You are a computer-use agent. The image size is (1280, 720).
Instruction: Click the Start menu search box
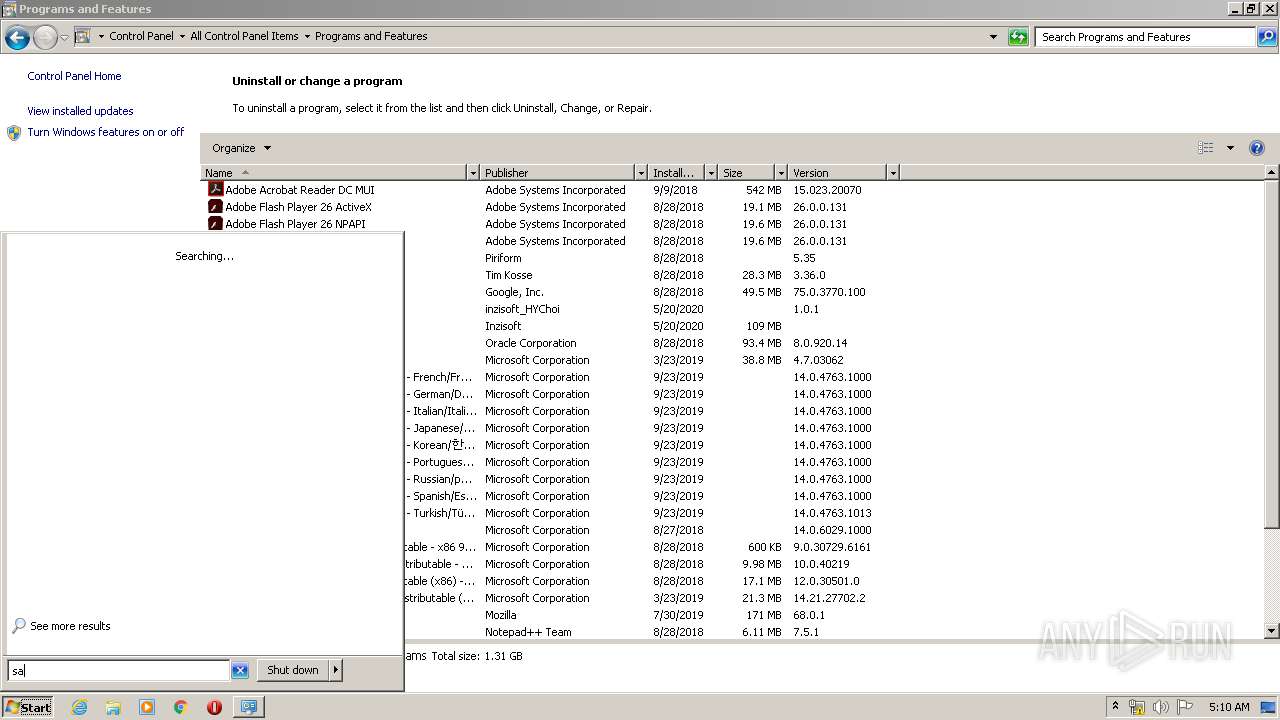tap(118, 670)
